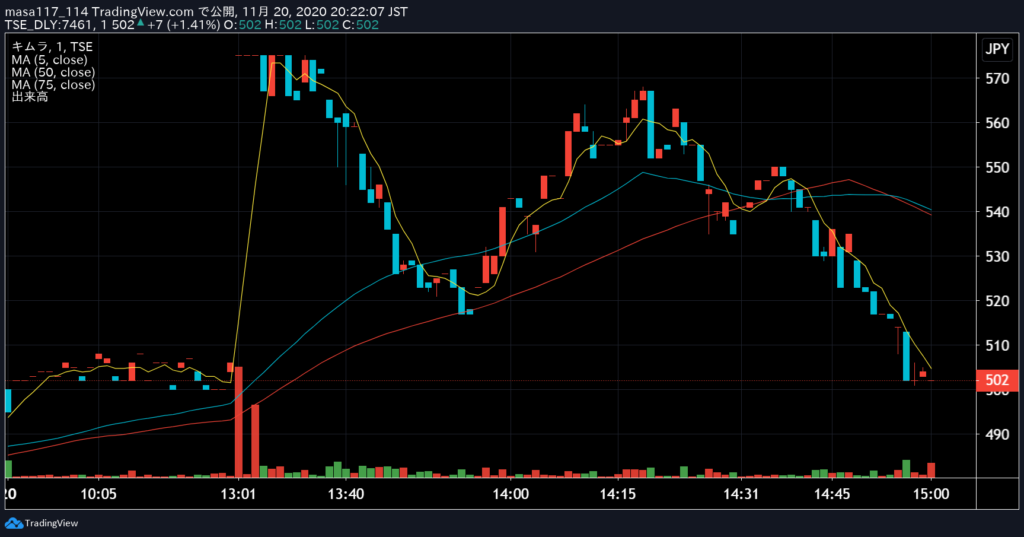Screen dimensions: 1024x537
Task: Click the 550 price axis label
Action: pyautogui.click(x=997, y=167)
